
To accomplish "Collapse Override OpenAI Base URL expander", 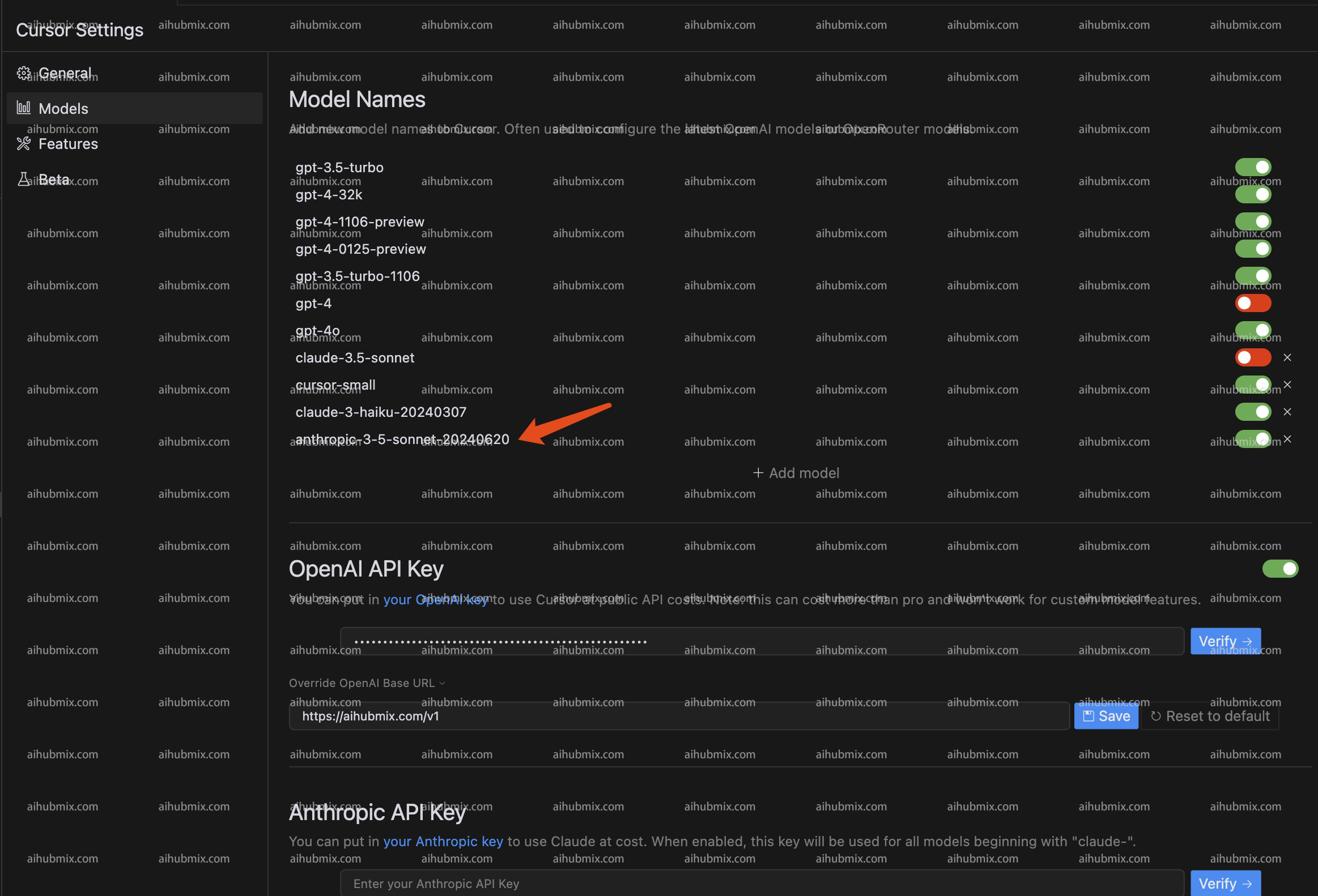I will pos(367,683).
